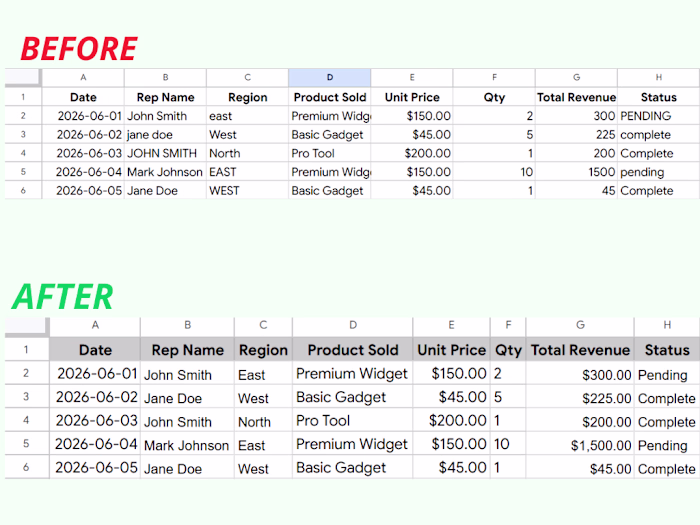Click 'Qty' header cell in AFTER table
700x525 pixels.
click(x=508, y=350)
